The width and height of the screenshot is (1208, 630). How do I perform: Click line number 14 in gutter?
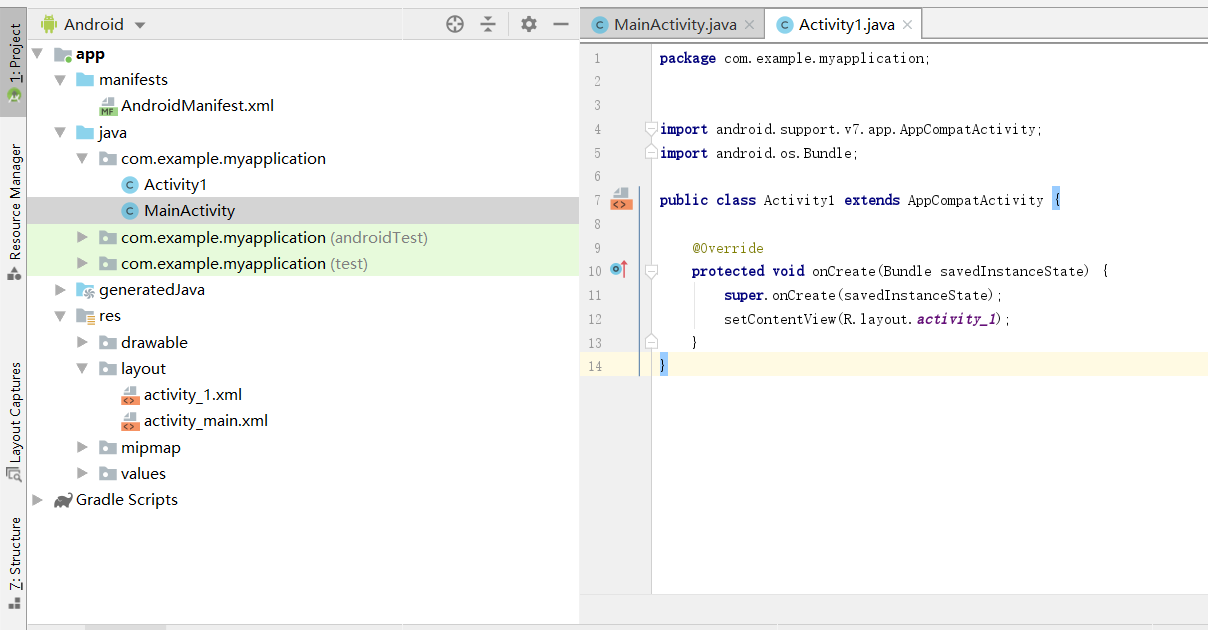point(595,366)
